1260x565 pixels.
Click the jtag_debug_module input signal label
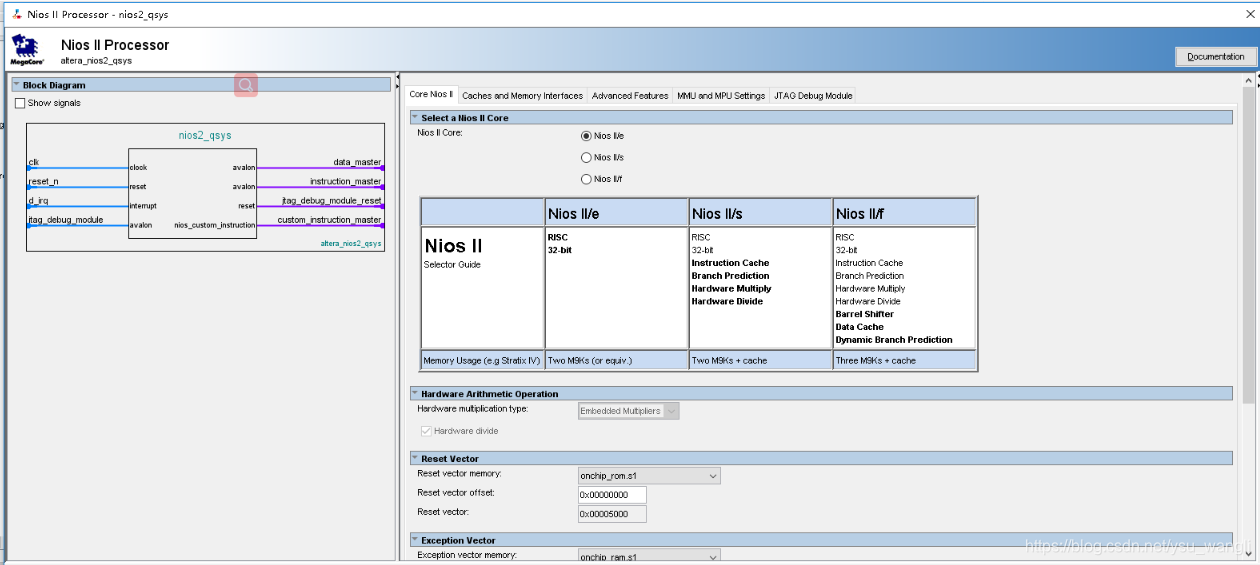(x=66, y=220)
